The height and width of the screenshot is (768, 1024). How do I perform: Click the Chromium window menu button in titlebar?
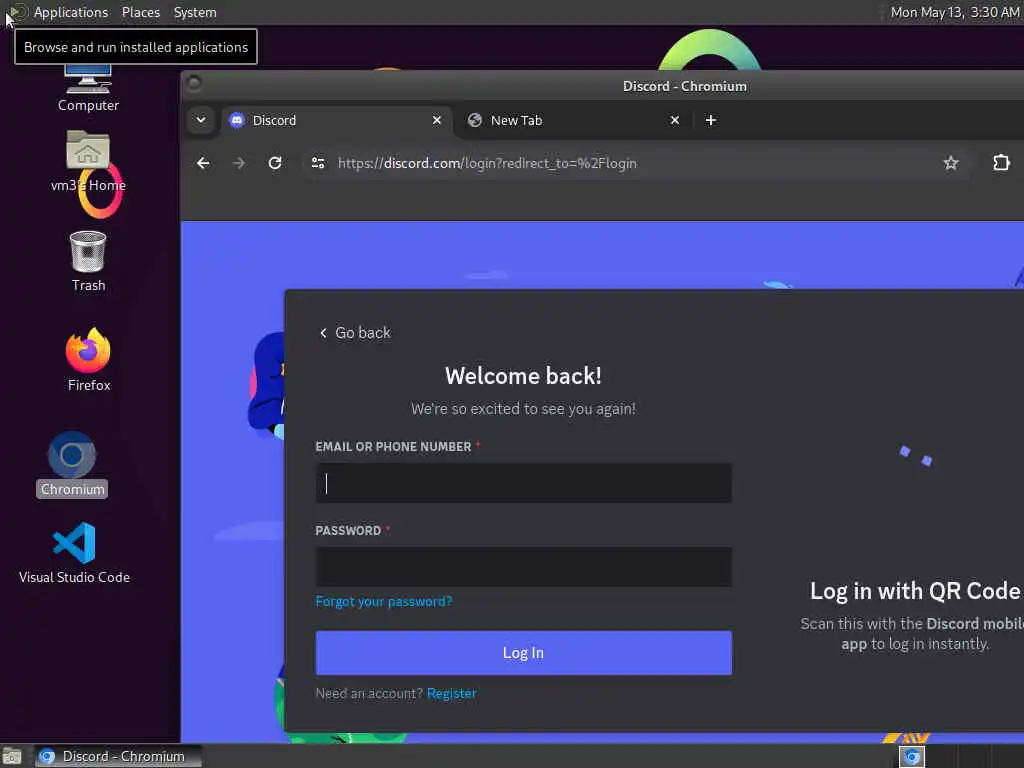tap(194, 82)
